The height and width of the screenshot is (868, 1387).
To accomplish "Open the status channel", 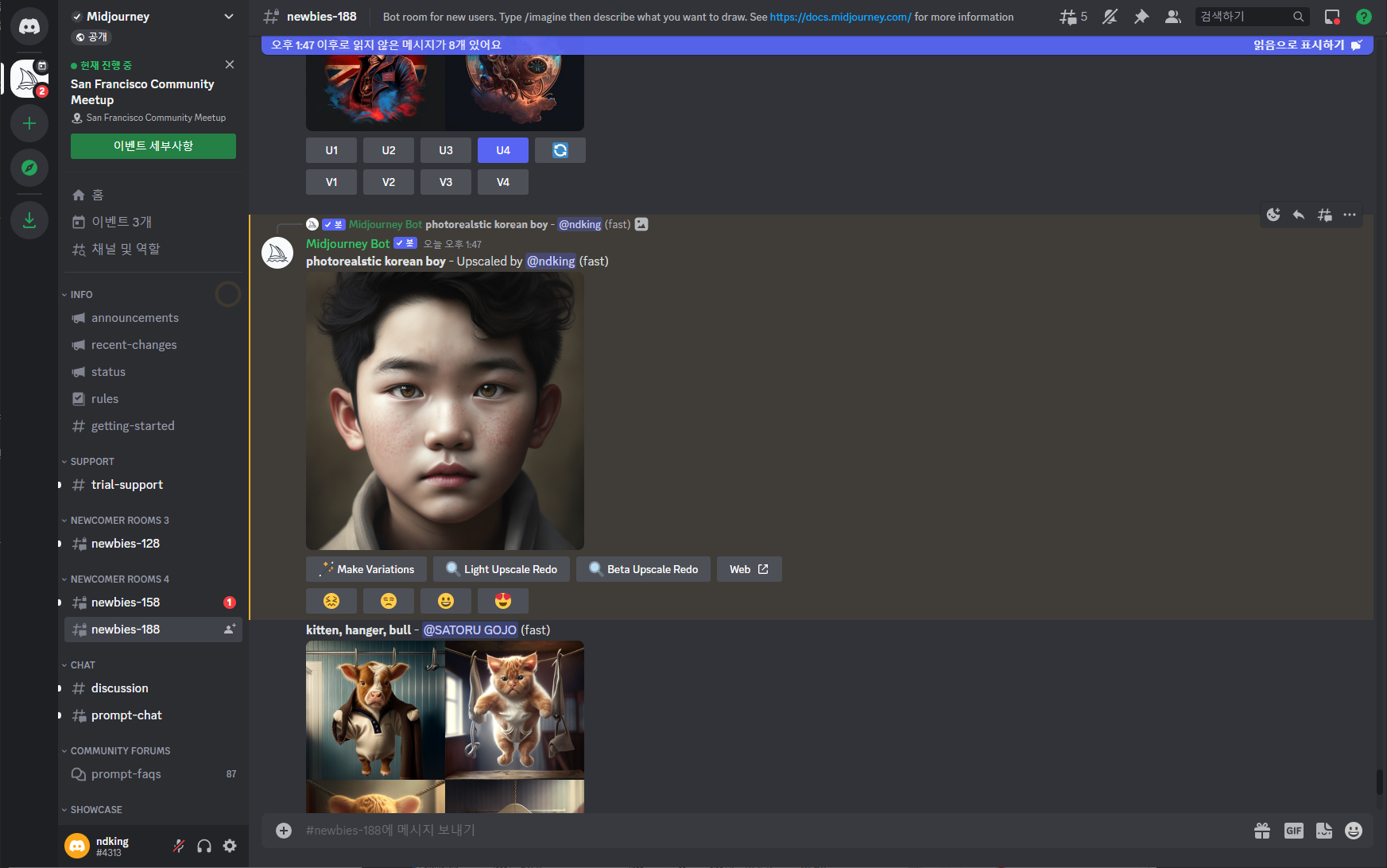I will coord(153,372).
